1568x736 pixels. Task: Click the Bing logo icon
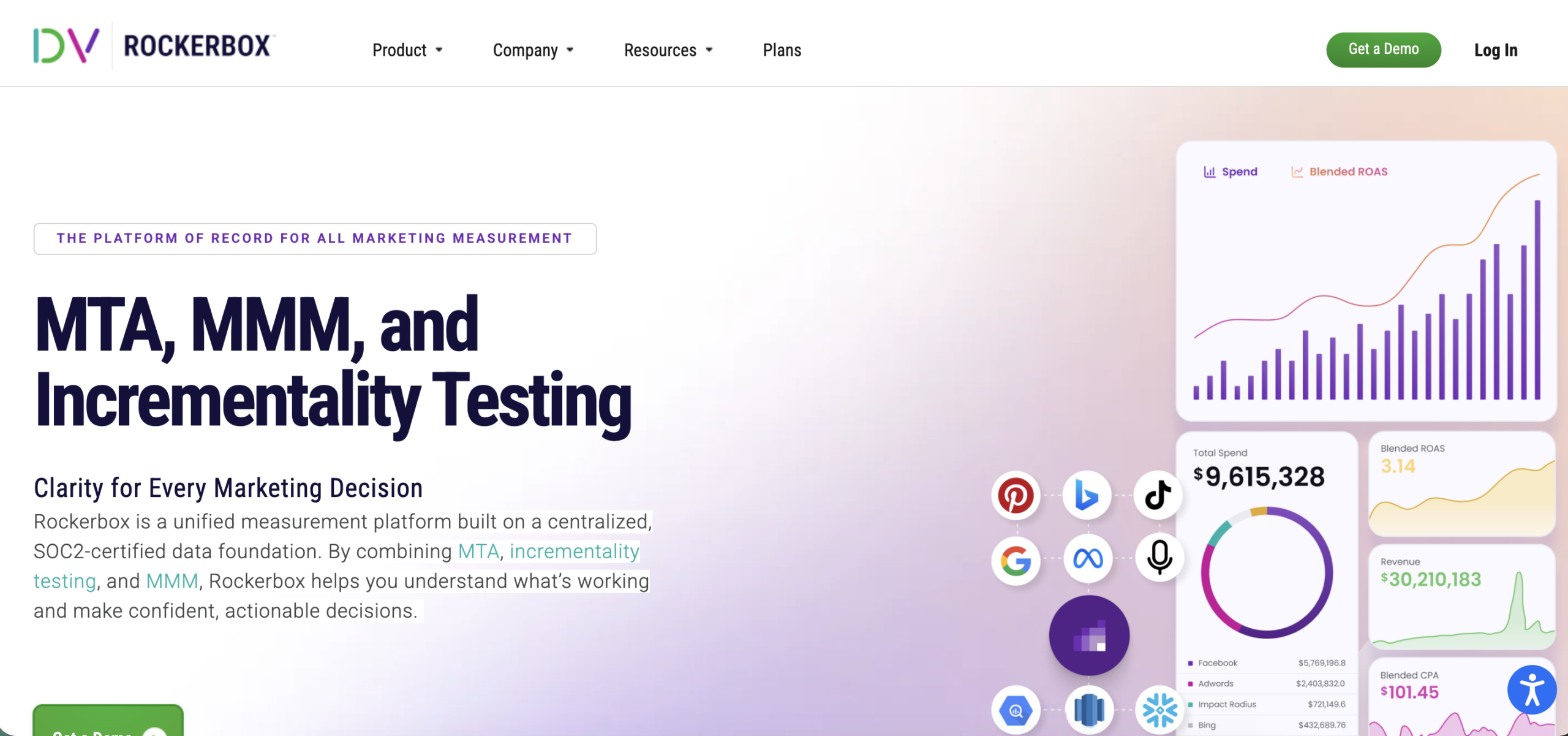tap(1087, 495)
